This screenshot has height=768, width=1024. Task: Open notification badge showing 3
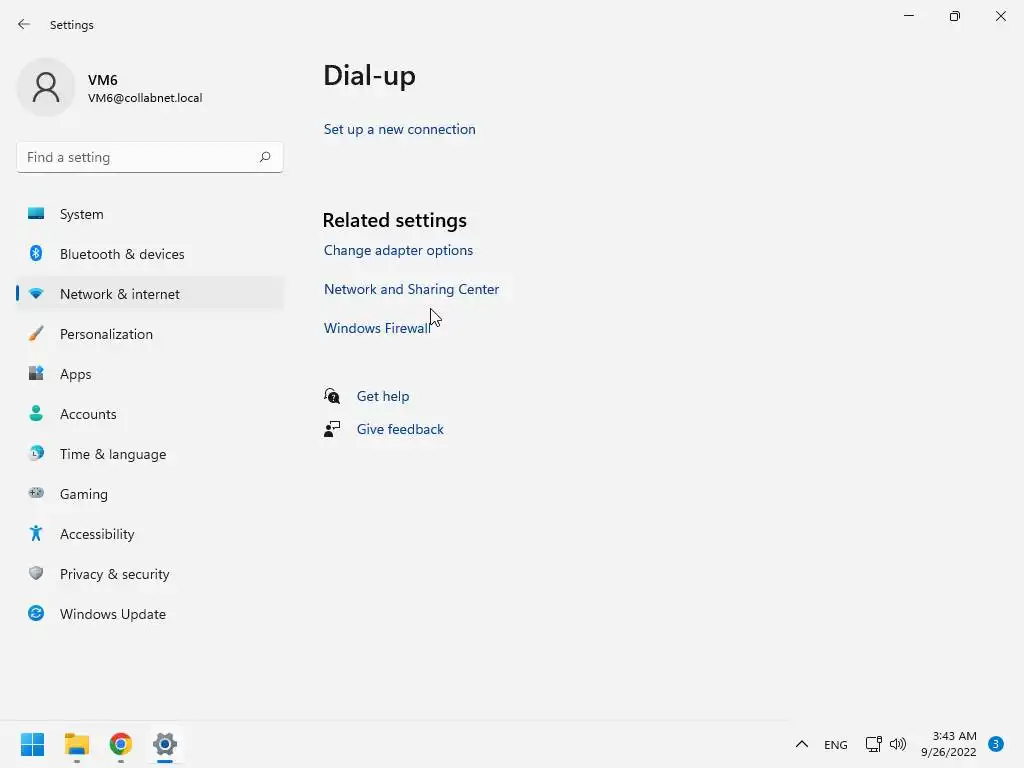[x=995, y=744]
